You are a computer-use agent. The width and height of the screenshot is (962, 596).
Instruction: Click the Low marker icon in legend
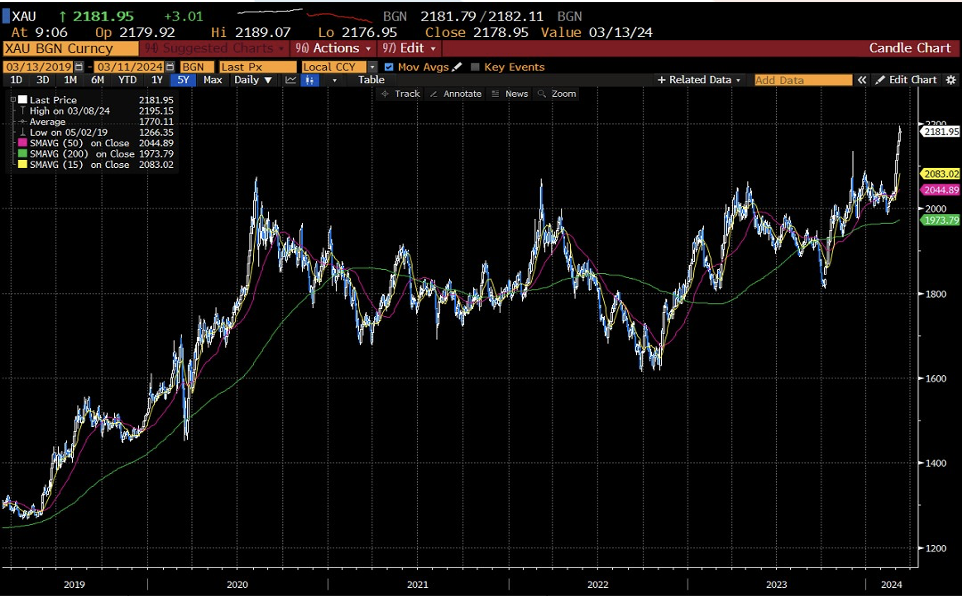[23, 132]
